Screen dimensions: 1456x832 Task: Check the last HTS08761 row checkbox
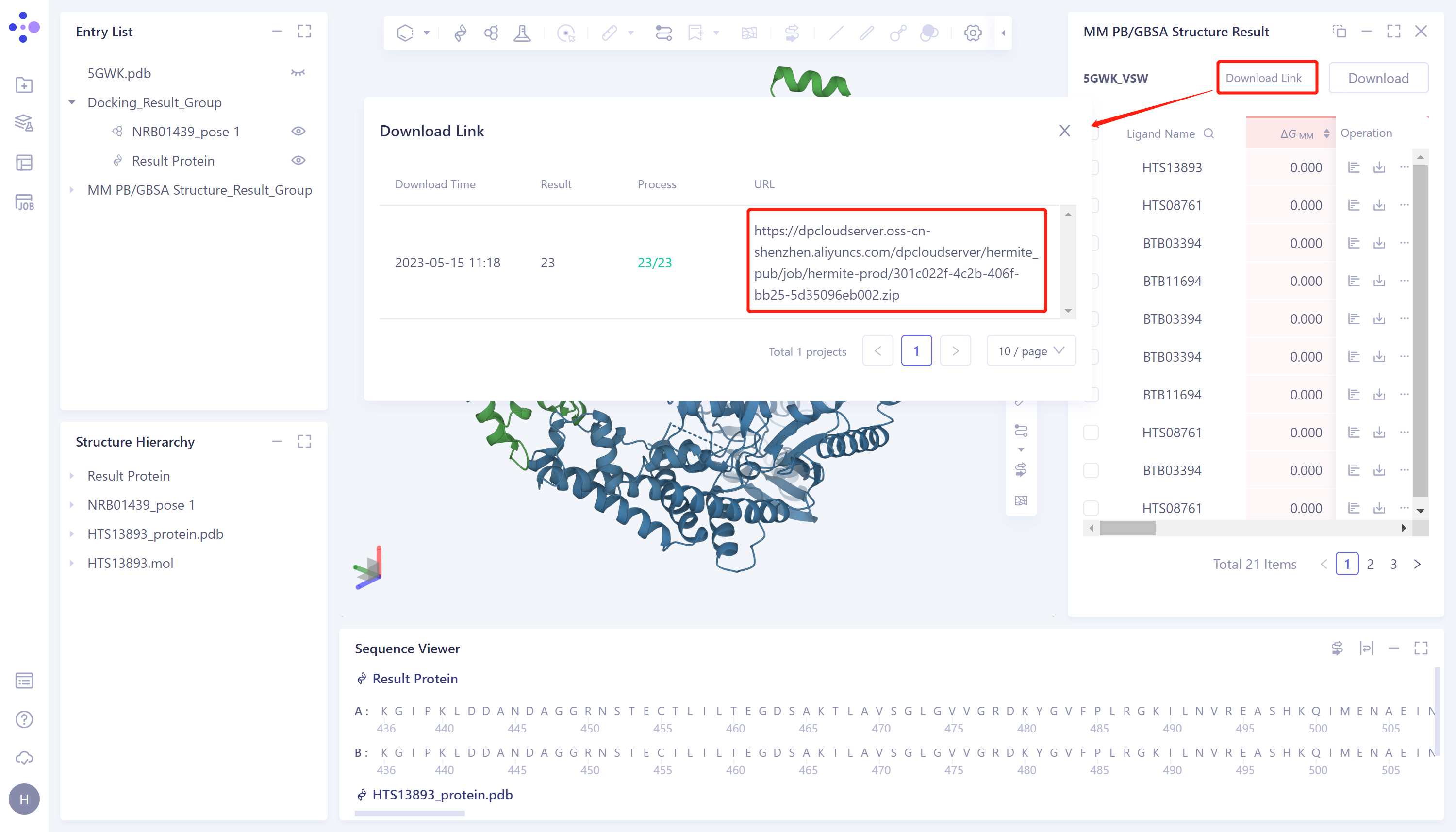click(x=1091, y=508)
